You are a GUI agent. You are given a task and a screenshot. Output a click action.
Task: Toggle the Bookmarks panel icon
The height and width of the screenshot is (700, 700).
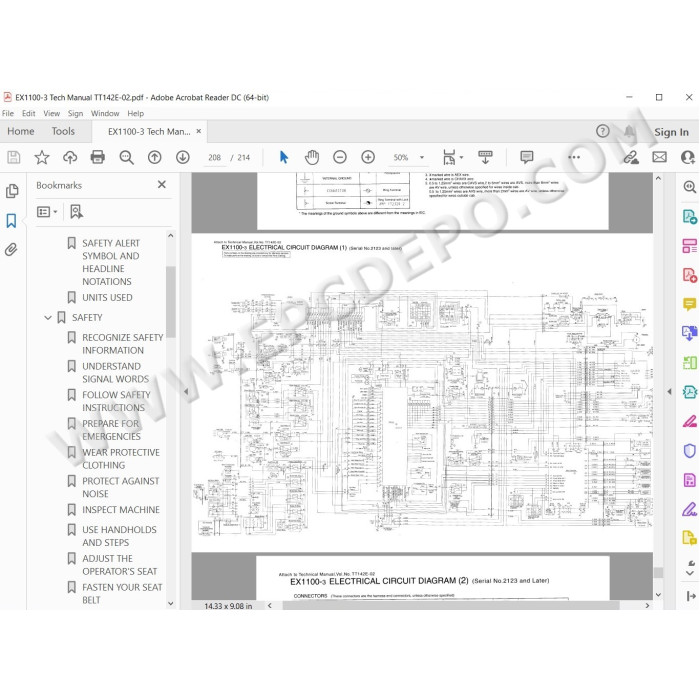tap(11, 221)
